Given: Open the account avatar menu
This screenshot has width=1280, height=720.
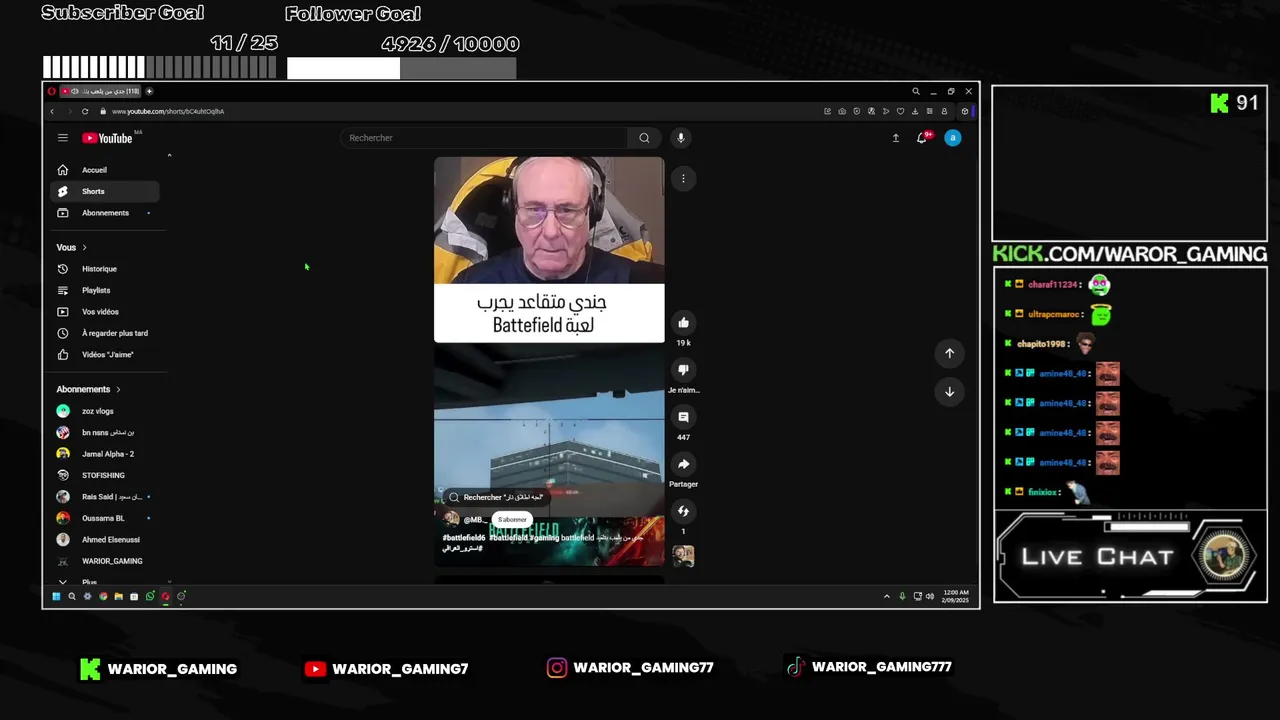Looking at the screenshot, I should (x=953, y=138).
